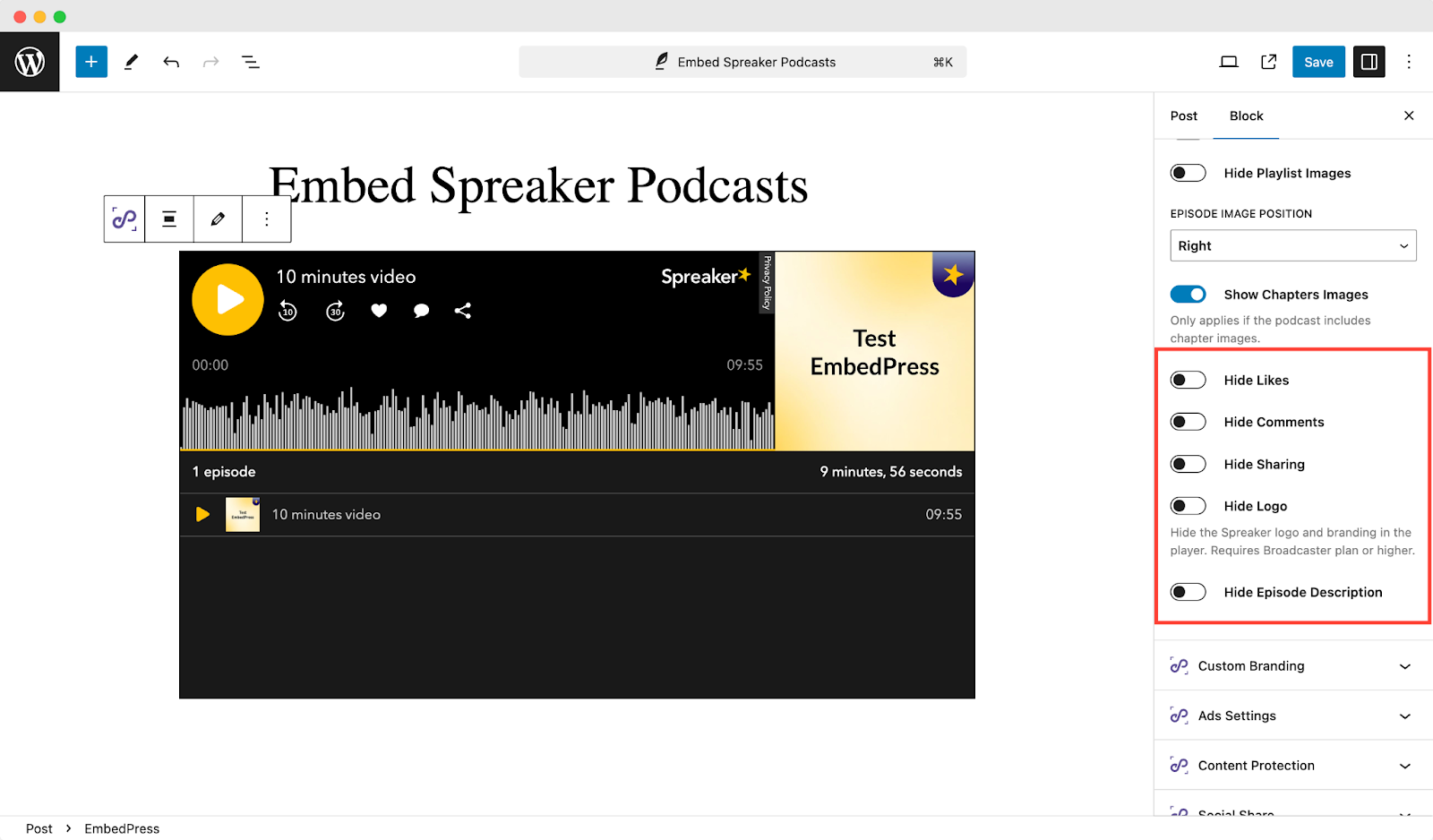Click the blue block inserter plus button

pos(91,62)
